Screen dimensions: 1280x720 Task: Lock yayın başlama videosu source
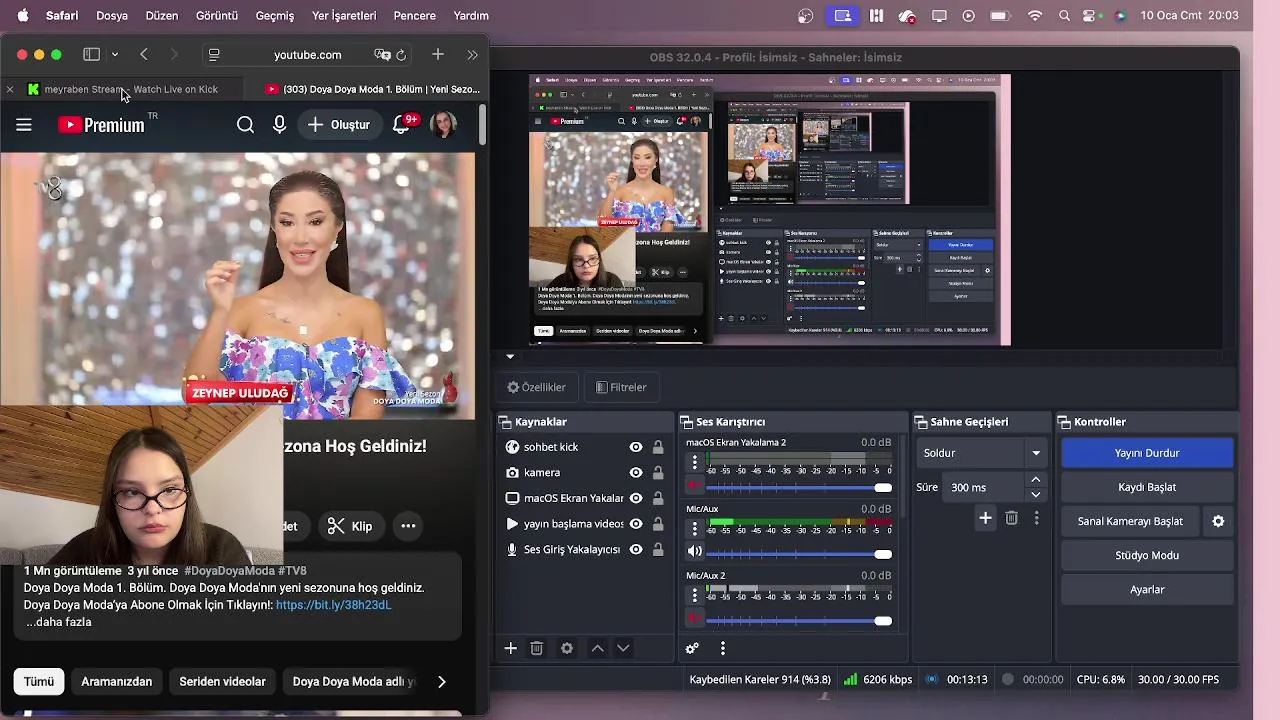click(658, 524)
